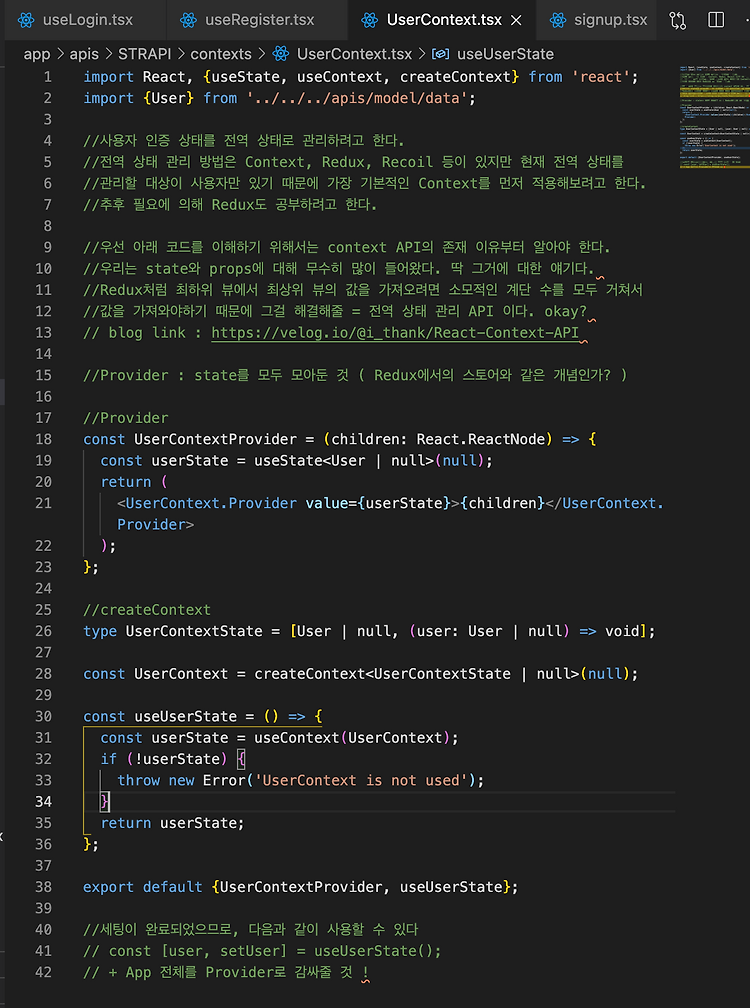
Task: Click the '// const [user, setUser]' comment line
Action: tap(262, 951)
